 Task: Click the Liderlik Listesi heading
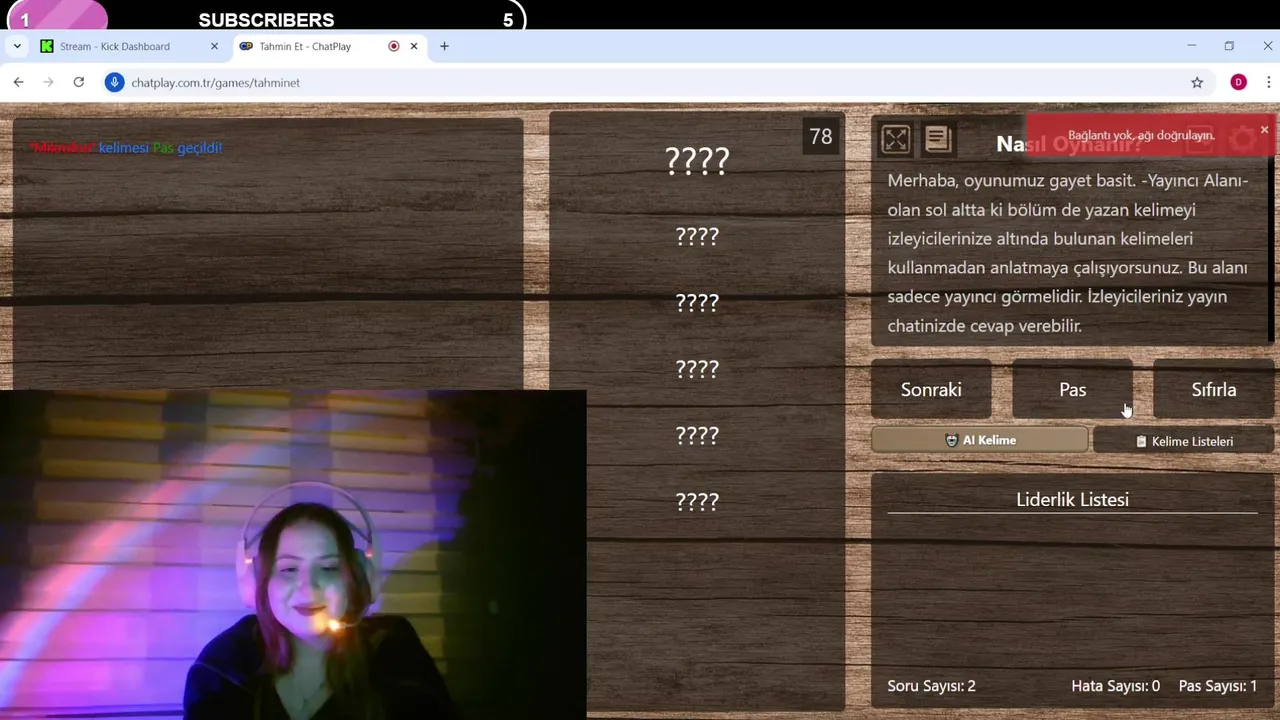[x=1072, y=499]
